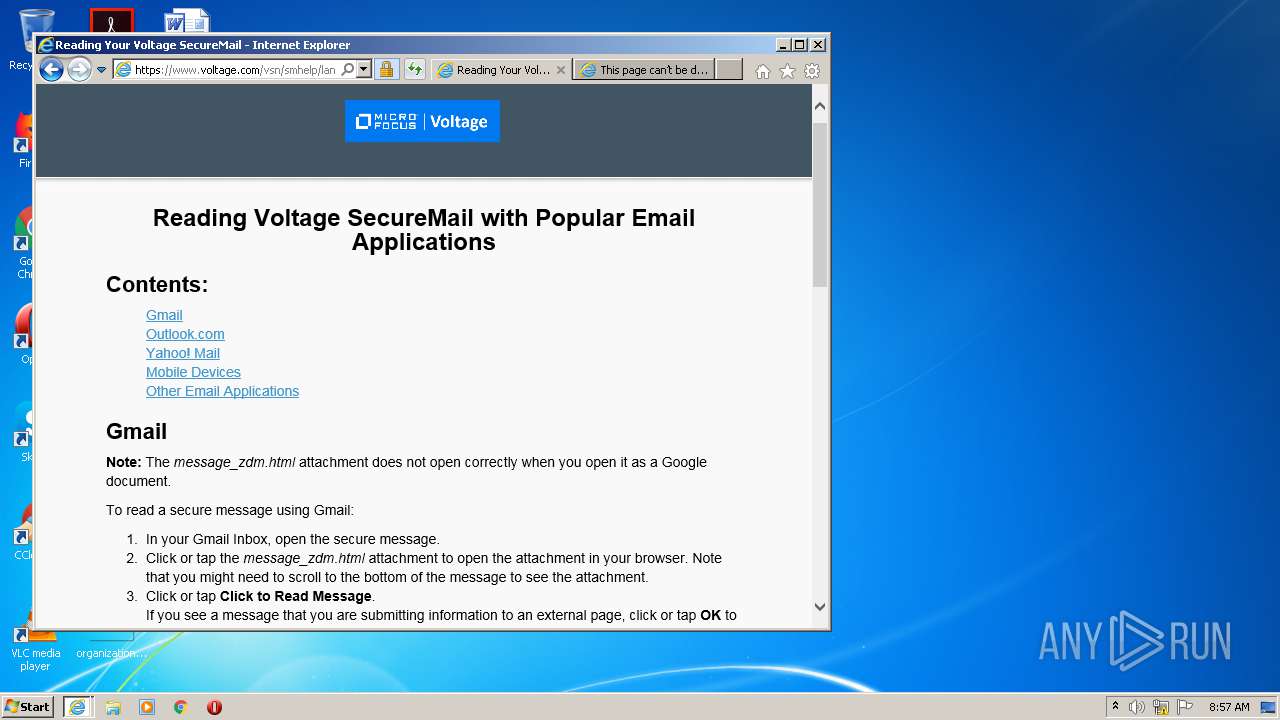The image size is (1280, 720).
Task: Open File Explorer from the taskbar
Action: point(113,707)
